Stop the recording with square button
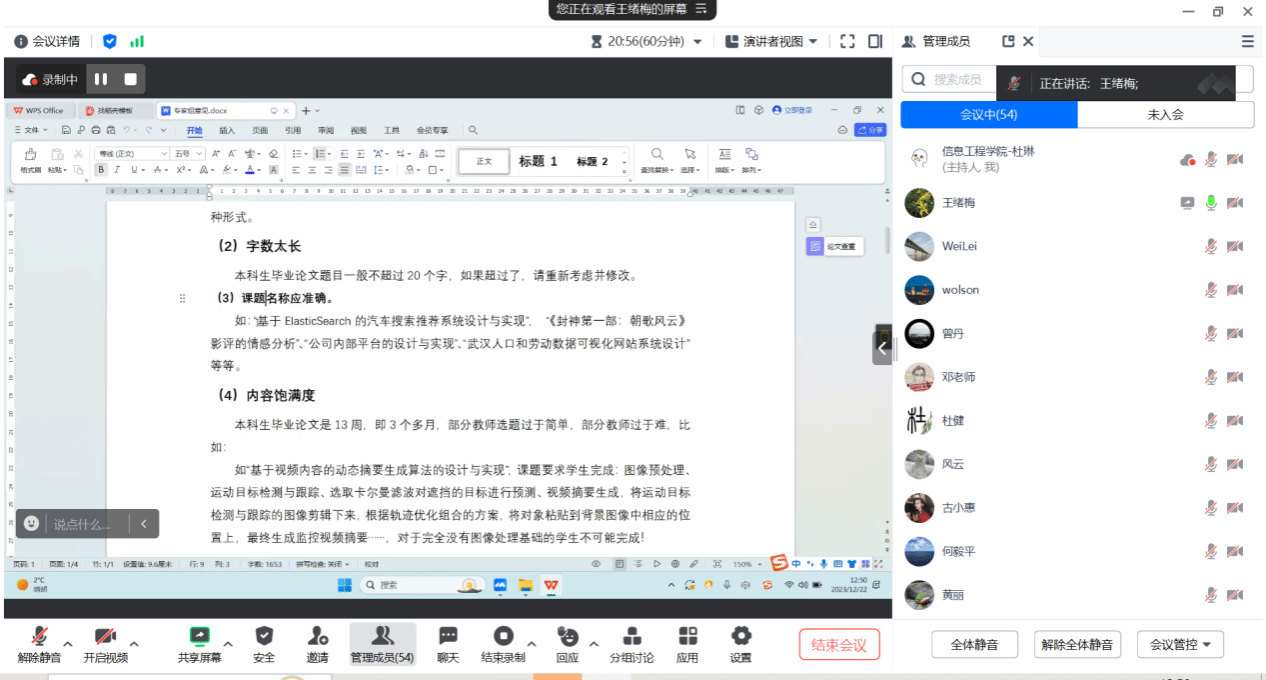The height and width of the screenshot is (680, 1266). (x=130, y=79)
